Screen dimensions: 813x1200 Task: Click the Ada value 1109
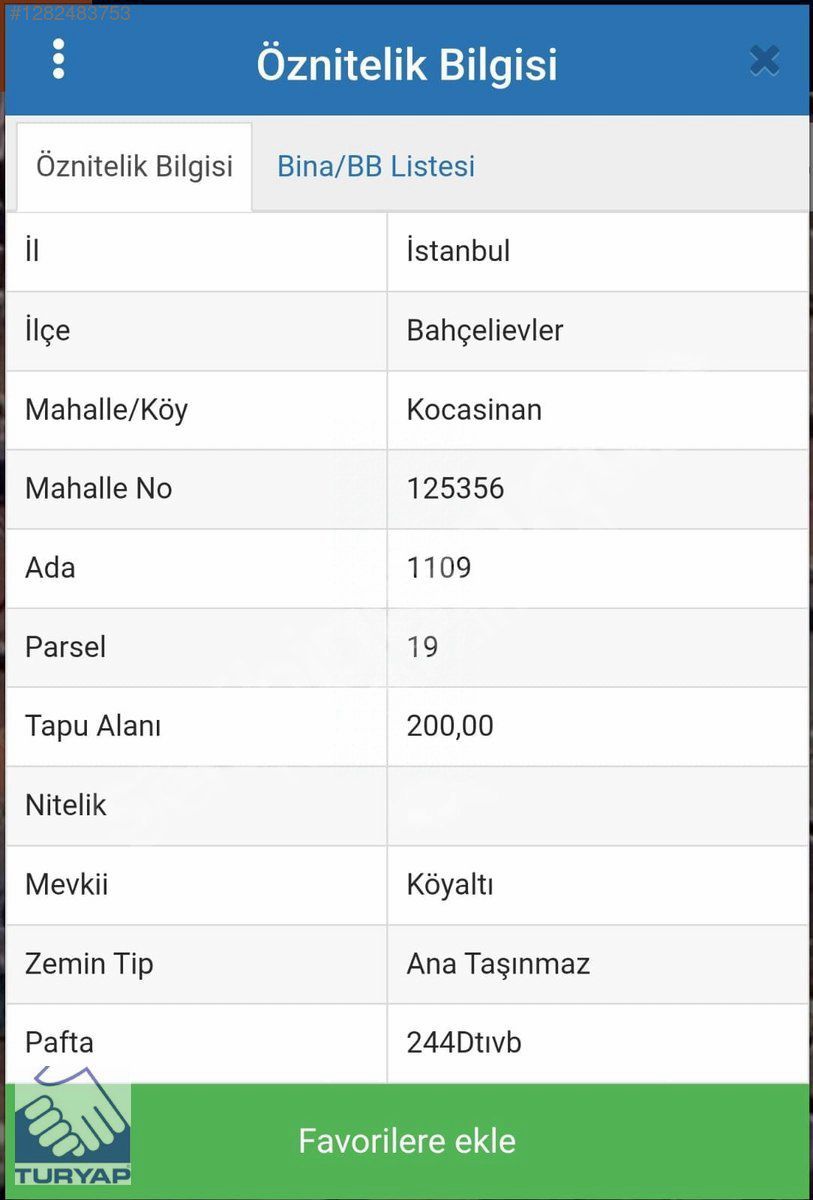(439, 568)
